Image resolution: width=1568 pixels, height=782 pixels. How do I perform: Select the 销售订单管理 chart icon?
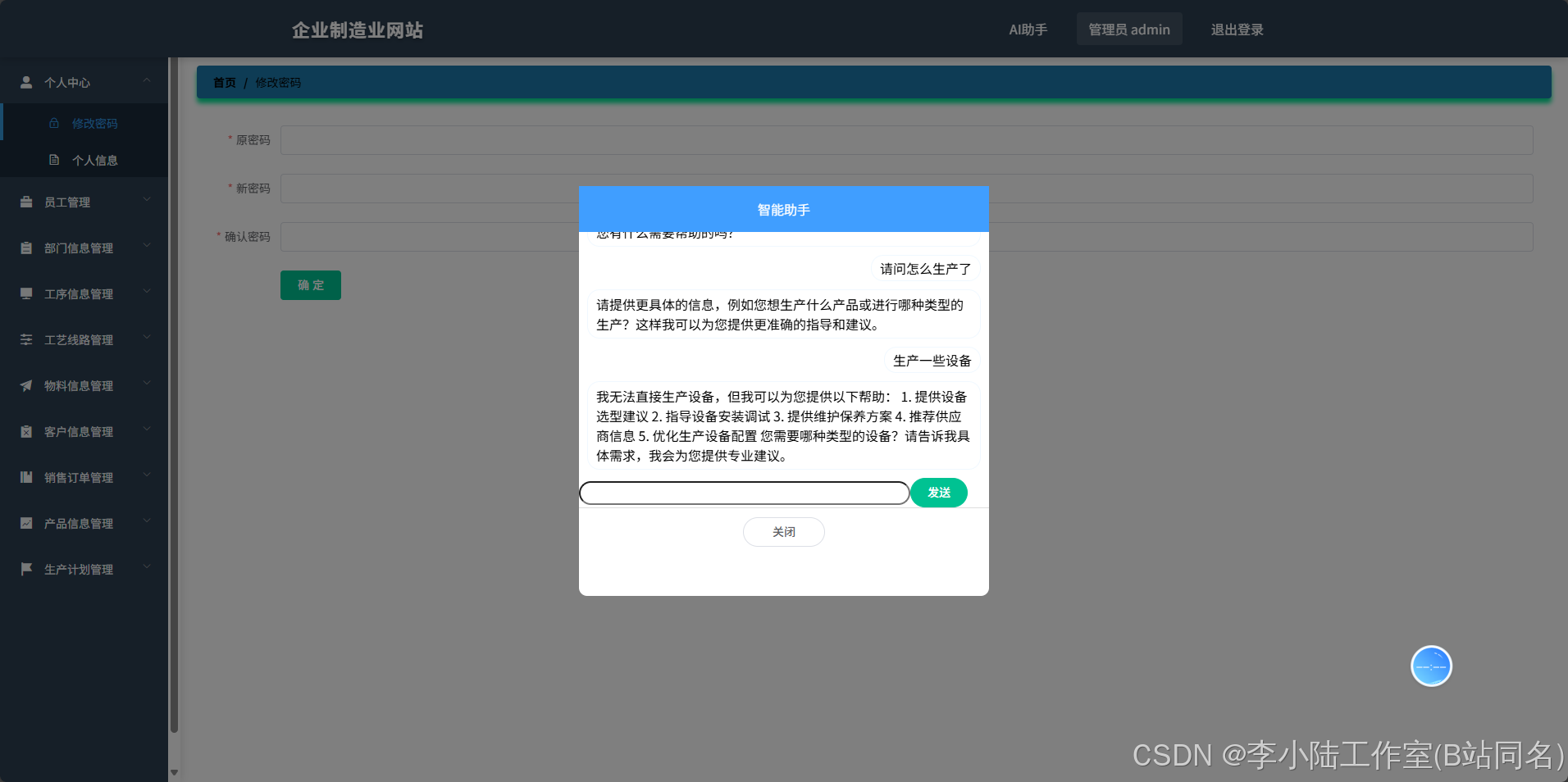25,477
